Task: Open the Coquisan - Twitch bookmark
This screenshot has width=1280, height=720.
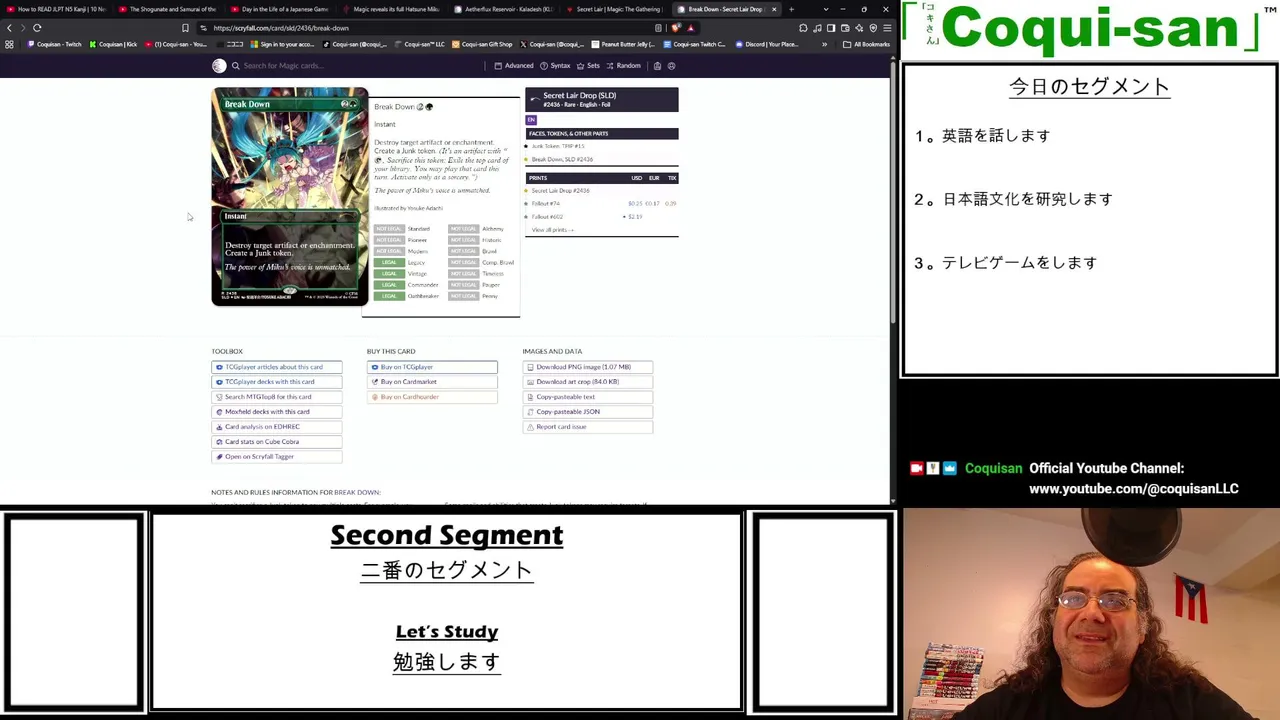Action: [55, 44]
